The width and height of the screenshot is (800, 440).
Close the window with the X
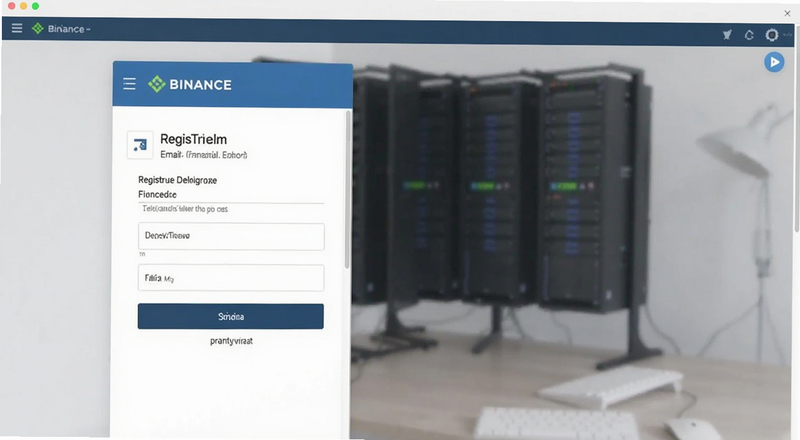click(787, 13)
